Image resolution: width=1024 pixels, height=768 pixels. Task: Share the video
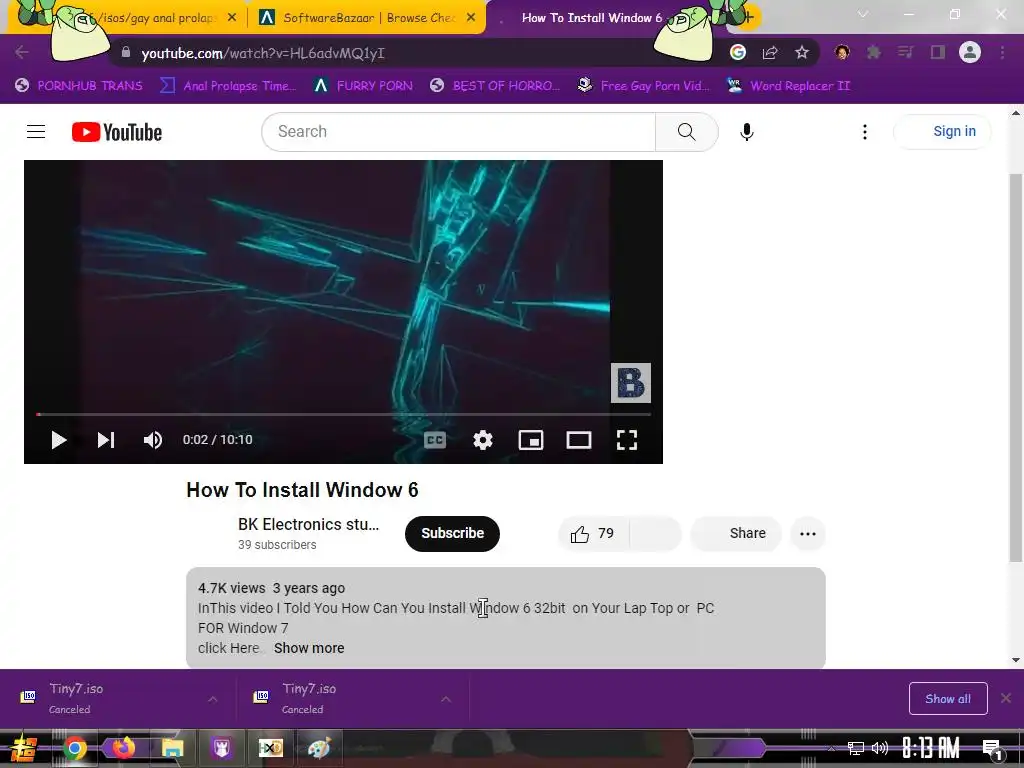tap(736, 534)
